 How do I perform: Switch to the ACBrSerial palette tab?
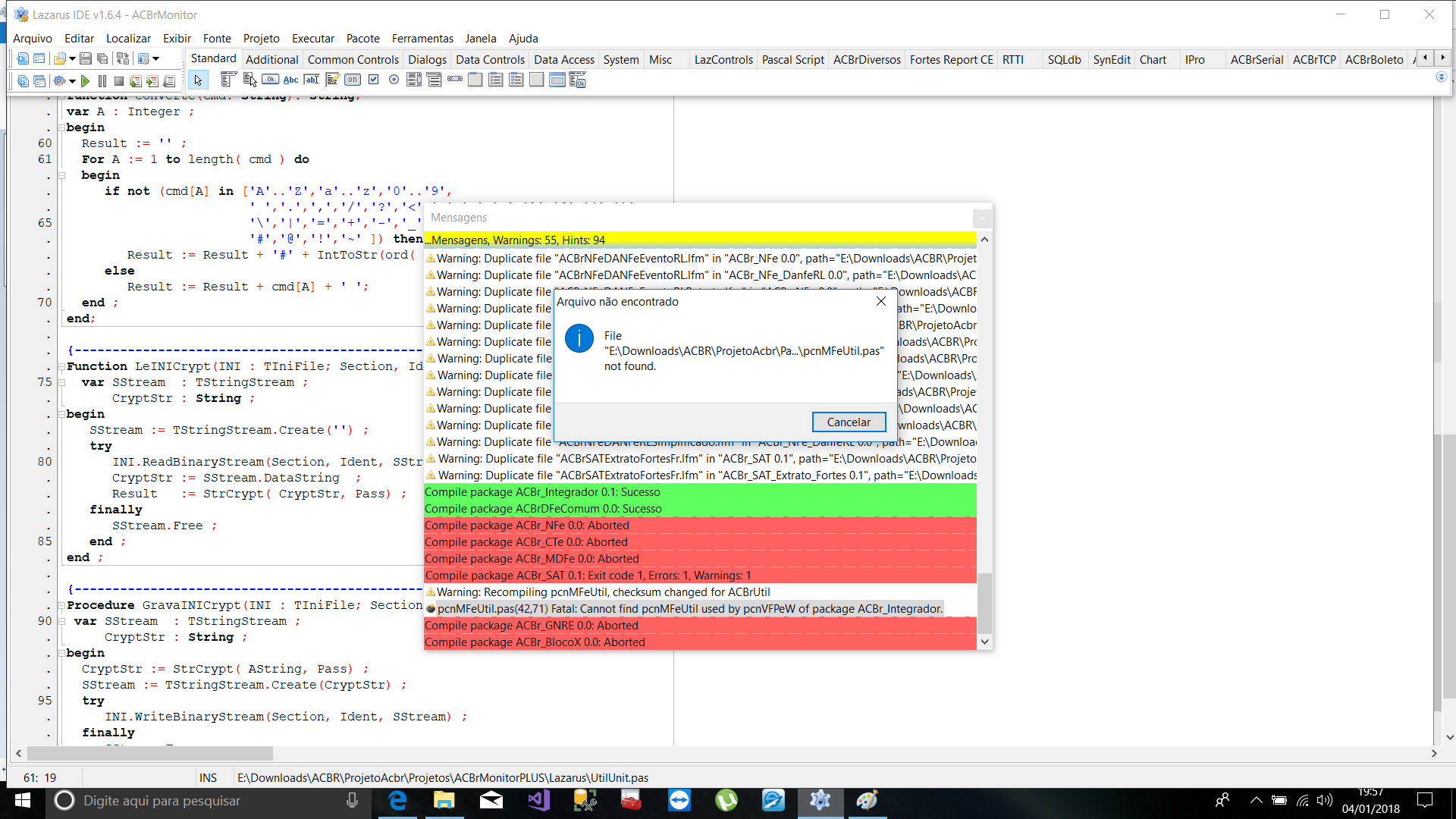(x=1257, y=59)
